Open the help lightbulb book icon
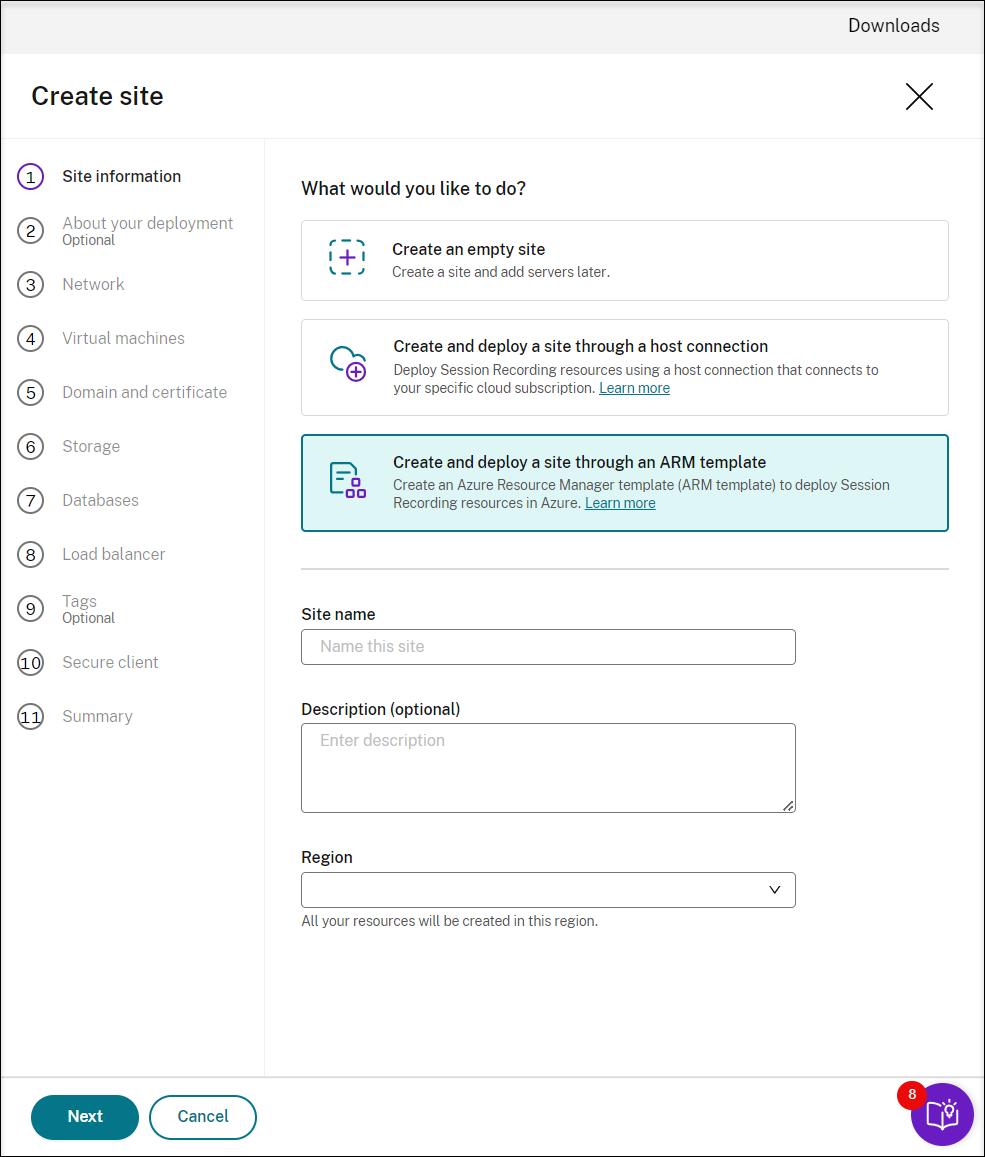Image resolution: width=985 pixels, height=1157 pixels. (x=942, y=1114)
